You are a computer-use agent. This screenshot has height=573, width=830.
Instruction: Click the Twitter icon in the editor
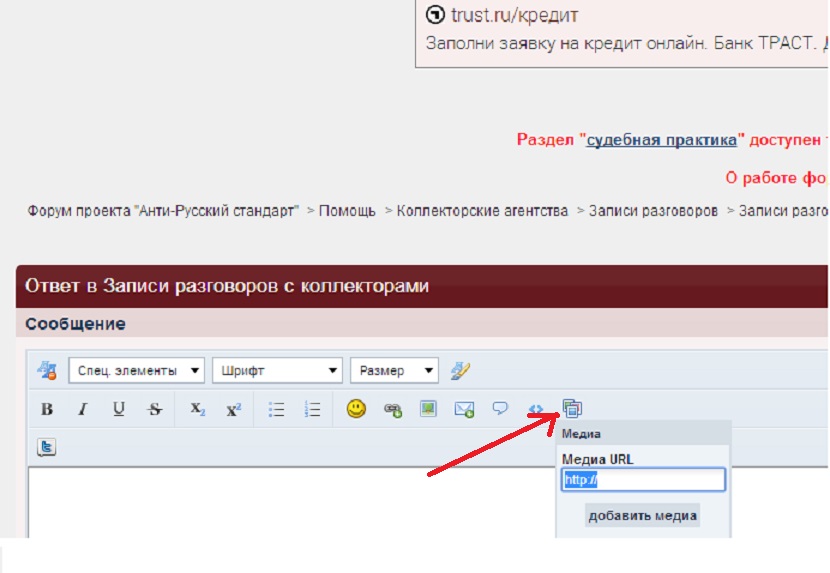[x=47, y=447]
